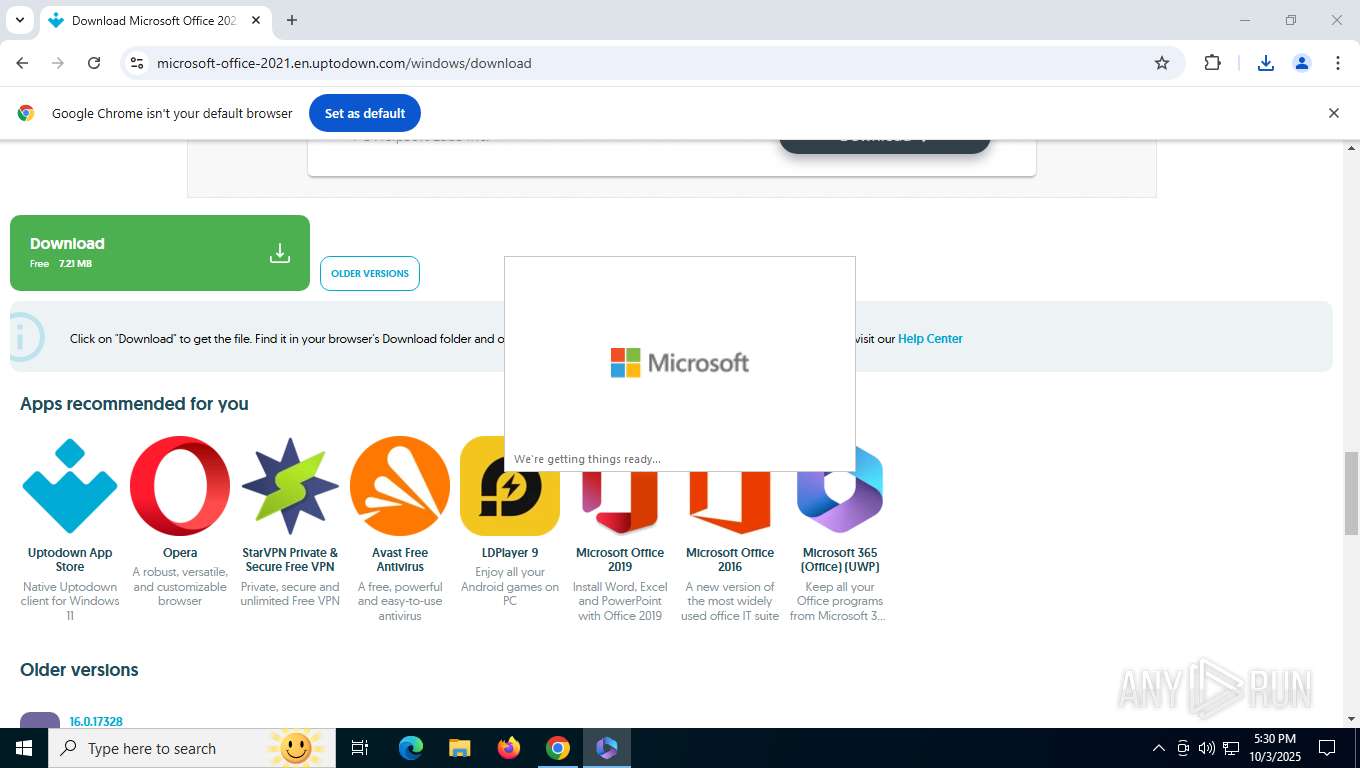
Task: Open the Chrome extensions puzzle icon
Action: pos(1212,63)
